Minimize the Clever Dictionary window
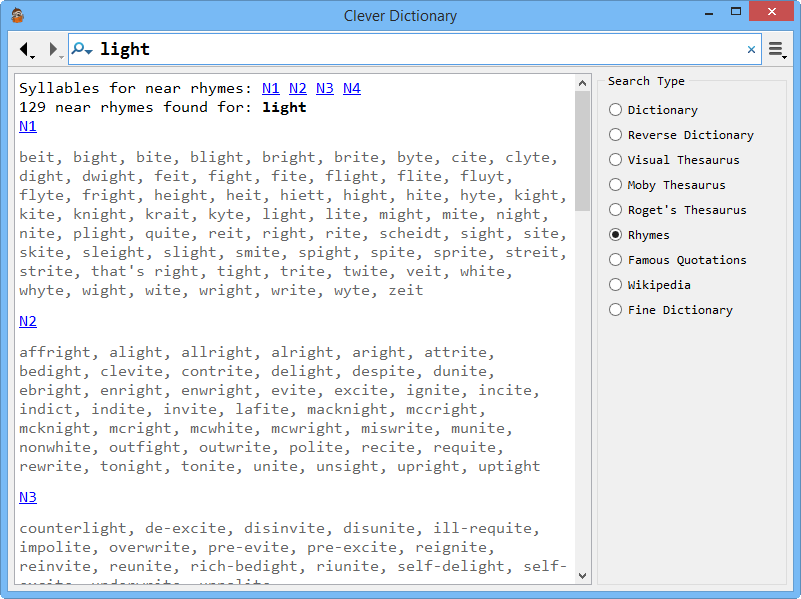 coord(709,12)
